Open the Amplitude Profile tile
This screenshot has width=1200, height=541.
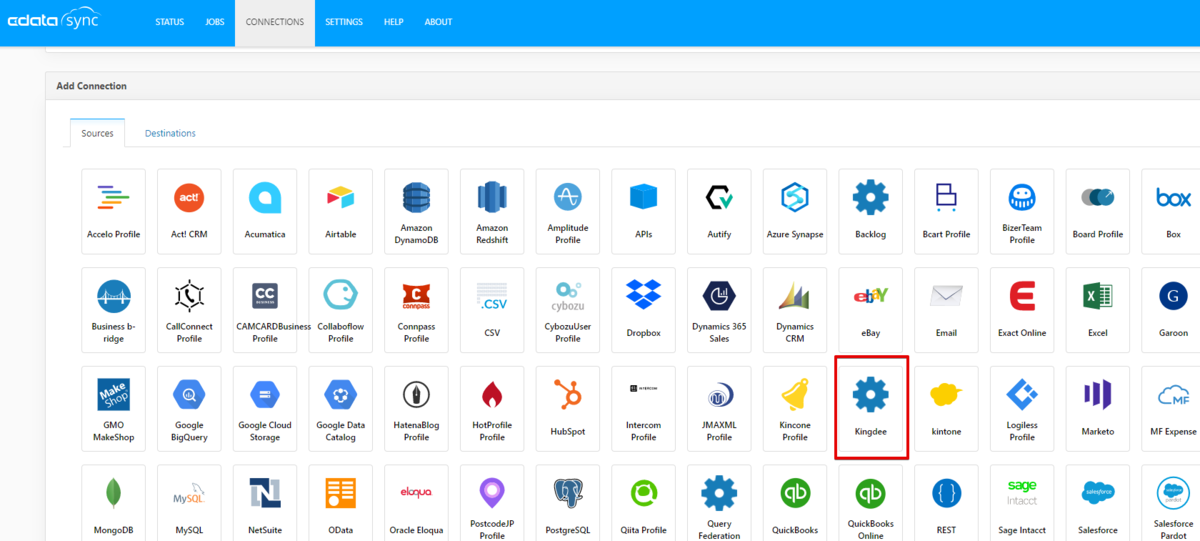click(x=568, y=211)
